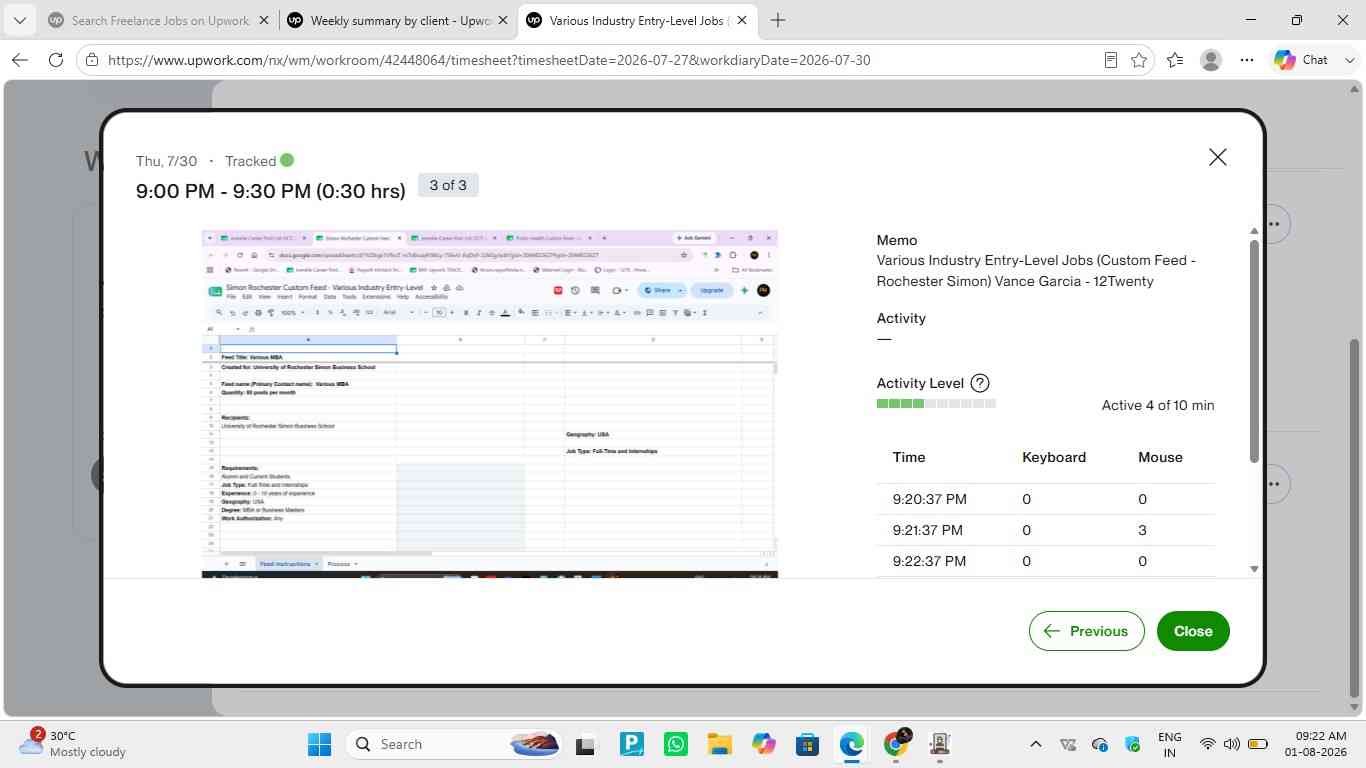This screenshot has height=768, width=1366.
Task: Click the green Close button
Action: 1193,631
